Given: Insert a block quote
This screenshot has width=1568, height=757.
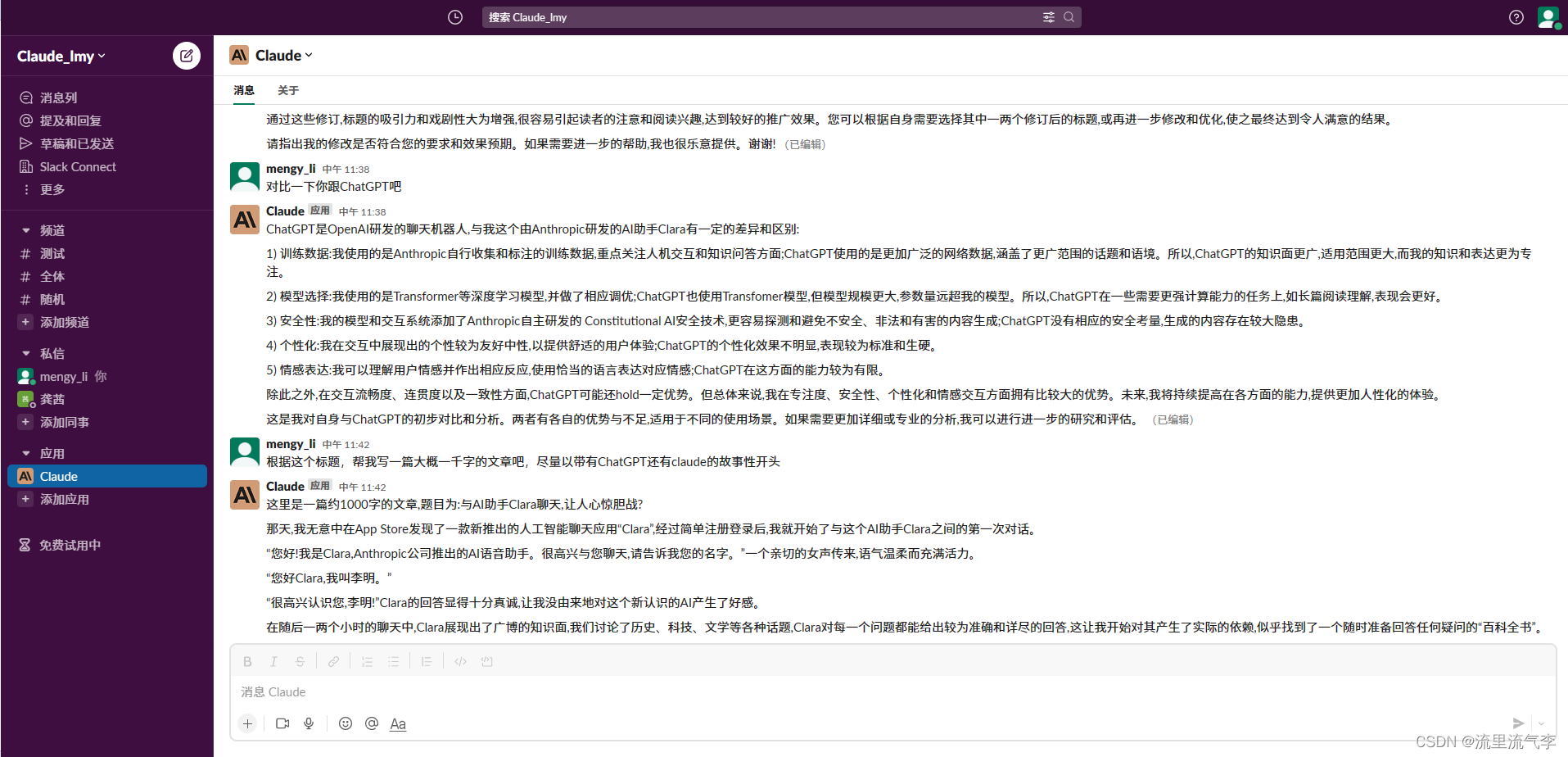Looking at the screenshot, I should coord(427,662).
